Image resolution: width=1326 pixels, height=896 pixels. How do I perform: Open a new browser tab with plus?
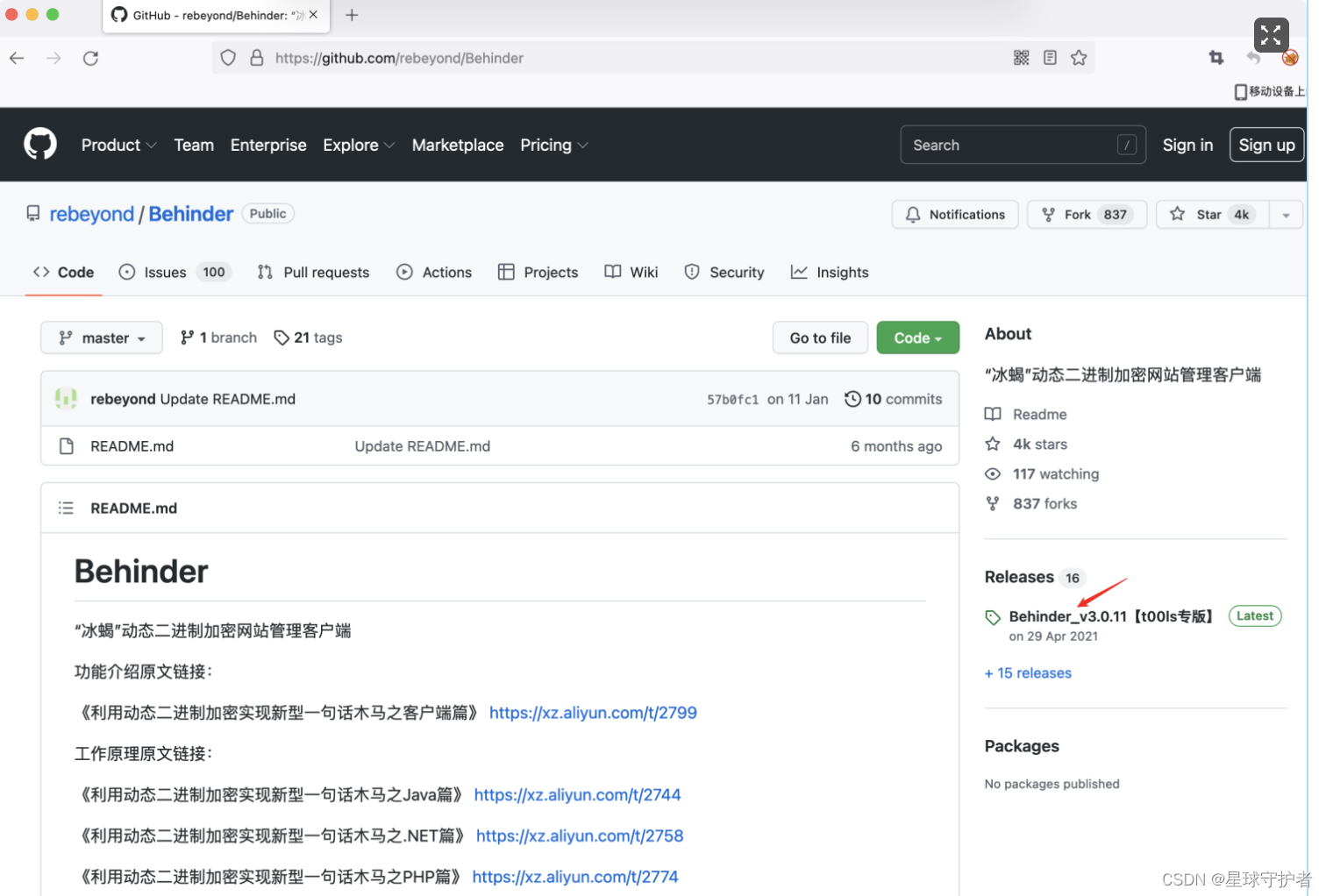click(352, 15)
